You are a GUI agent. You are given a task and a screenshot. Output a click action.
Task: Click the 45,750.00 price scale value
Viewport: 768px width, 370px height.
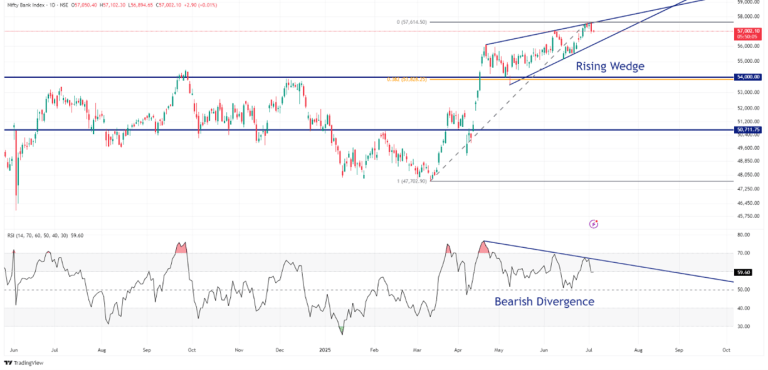[748, 216]
